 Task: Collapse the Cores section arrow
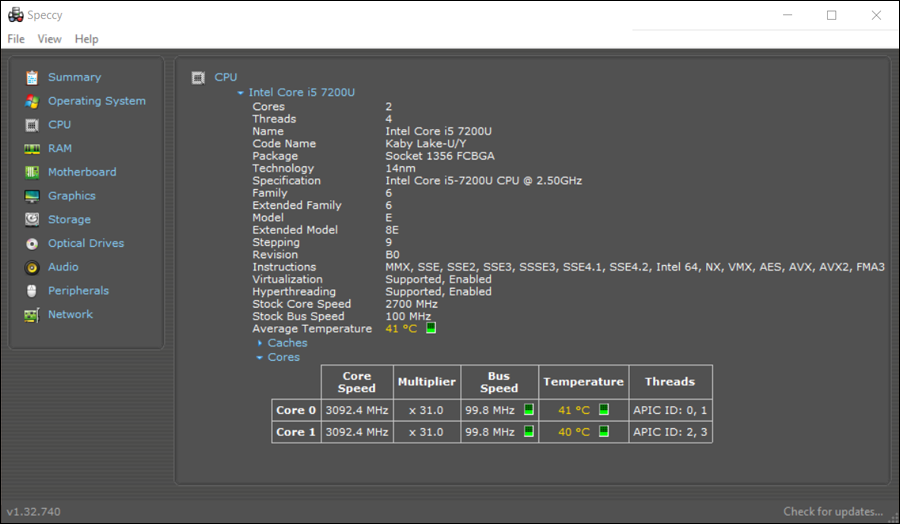(259, 358)
